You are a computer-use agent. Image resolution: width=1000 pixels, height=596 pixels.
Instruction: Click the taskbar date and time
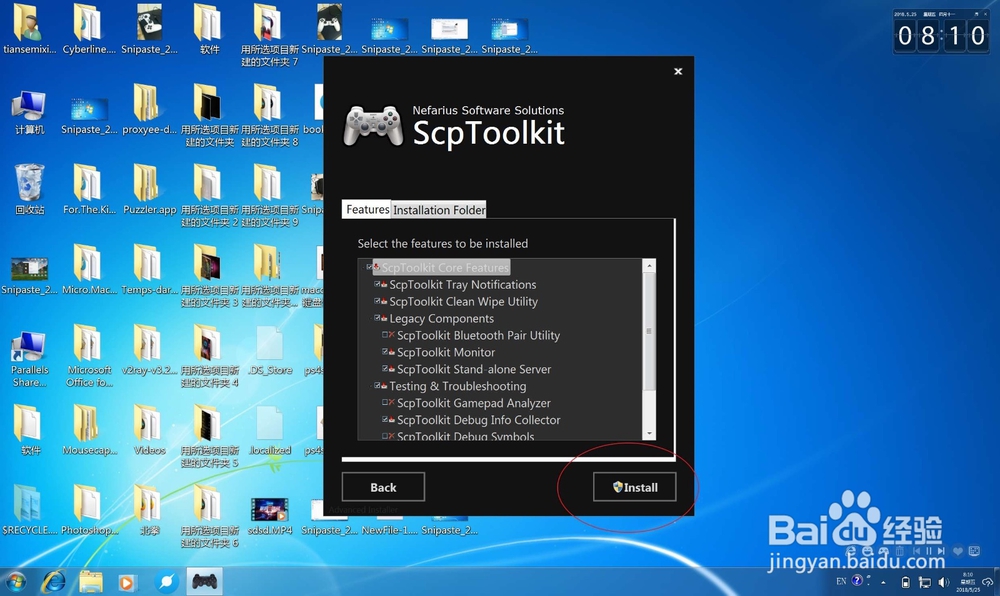[x=967, y=582]
